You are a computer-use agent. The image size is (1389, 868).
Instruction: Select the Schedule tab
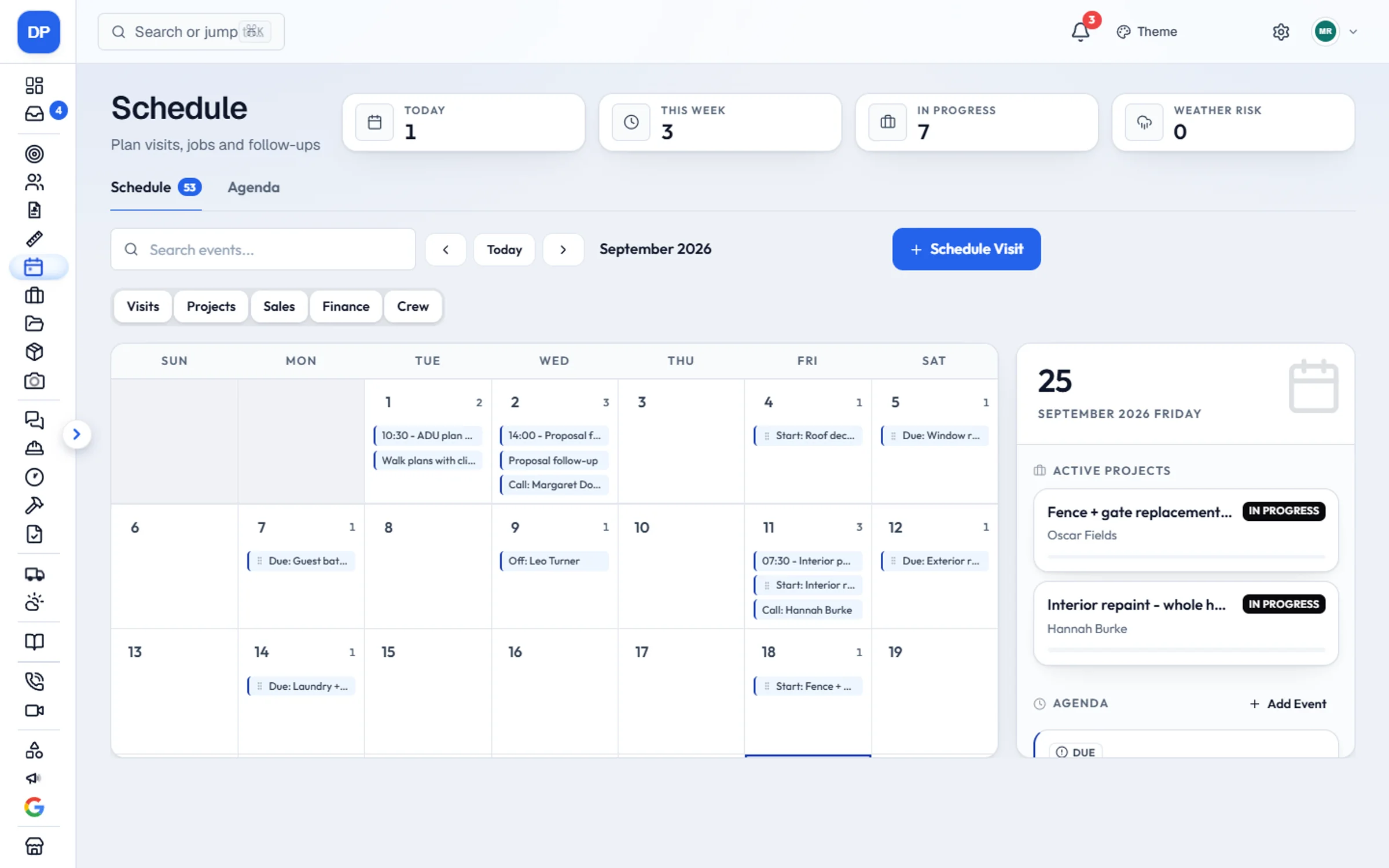pos(156,187)
